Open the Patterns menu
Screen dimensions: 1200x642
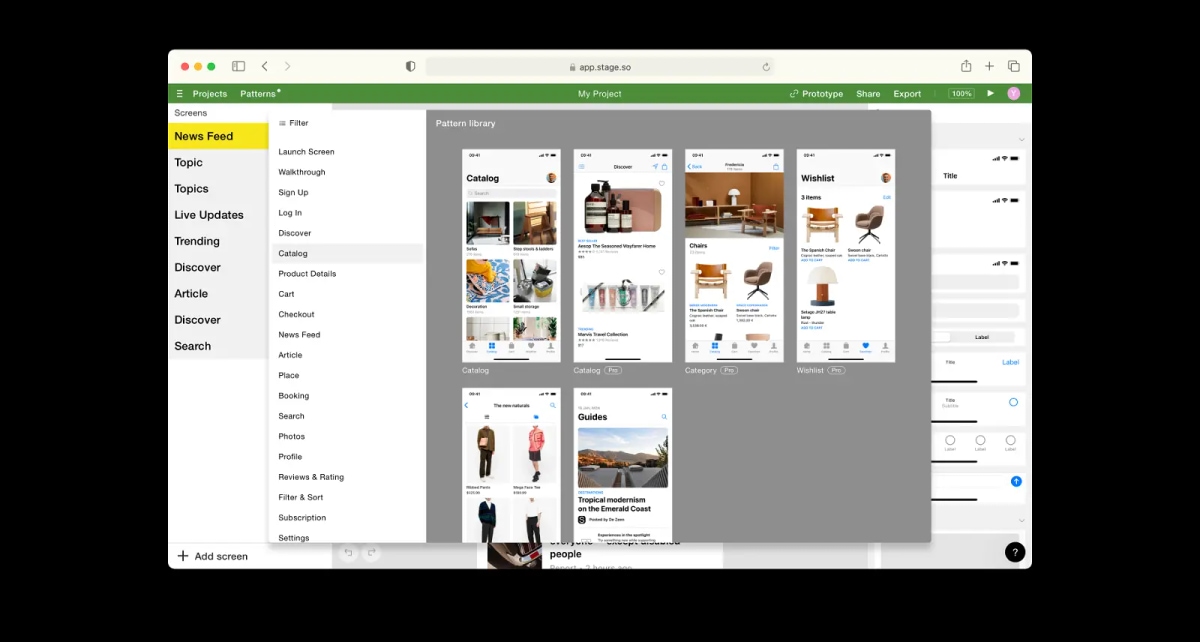click(260, 94)
